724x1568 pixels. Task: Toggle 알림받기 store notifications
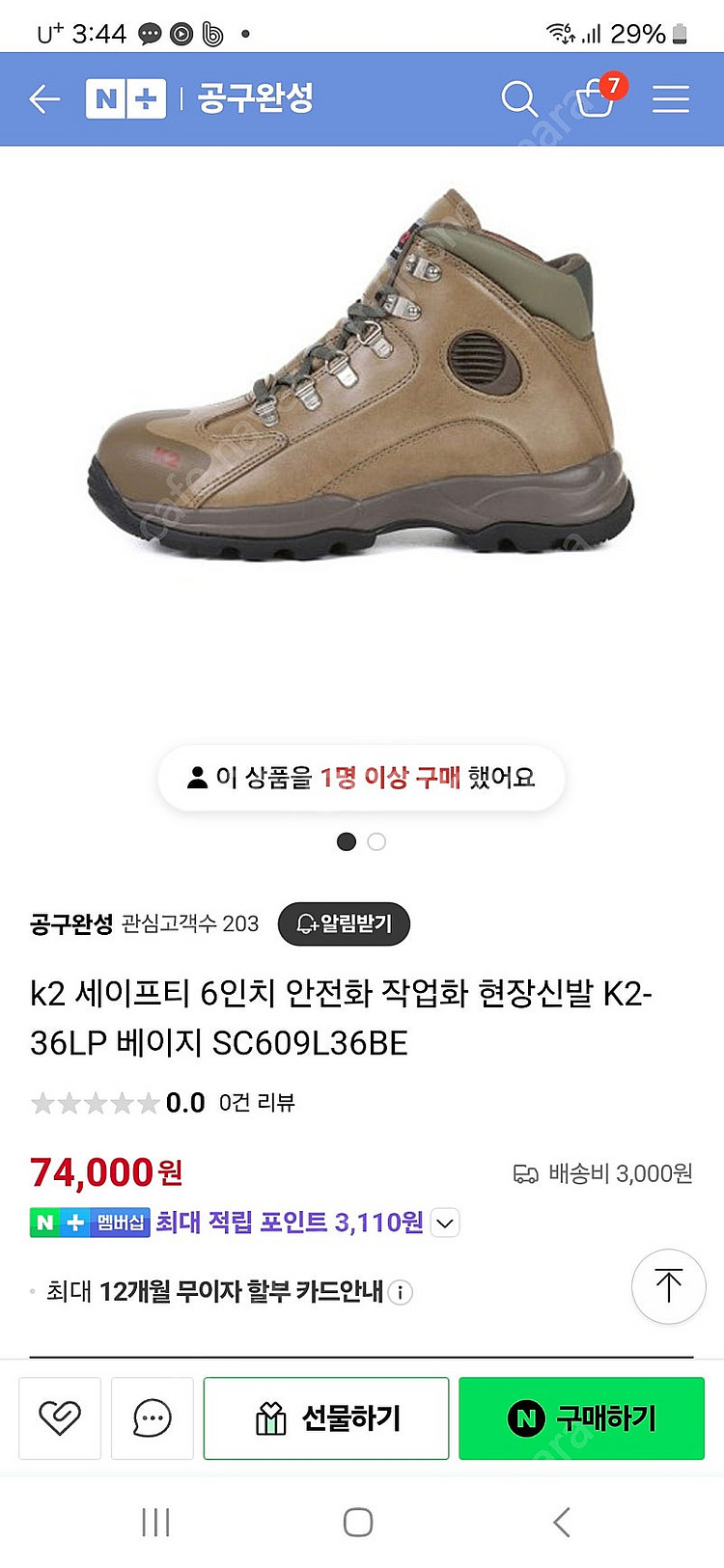click(x=344, y=923)
